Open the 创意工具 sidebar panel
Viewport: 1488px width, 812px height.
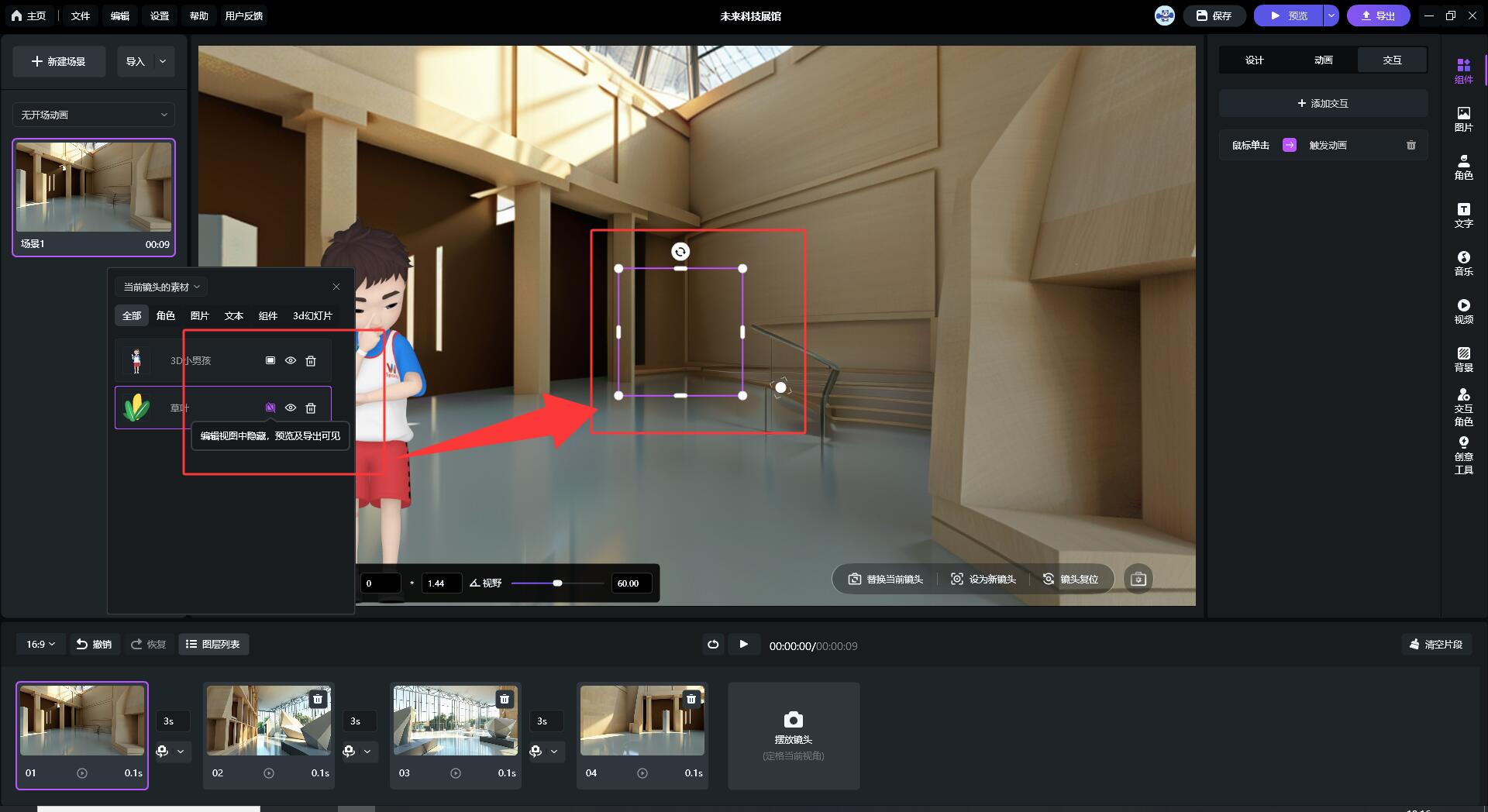[1463, 455]
